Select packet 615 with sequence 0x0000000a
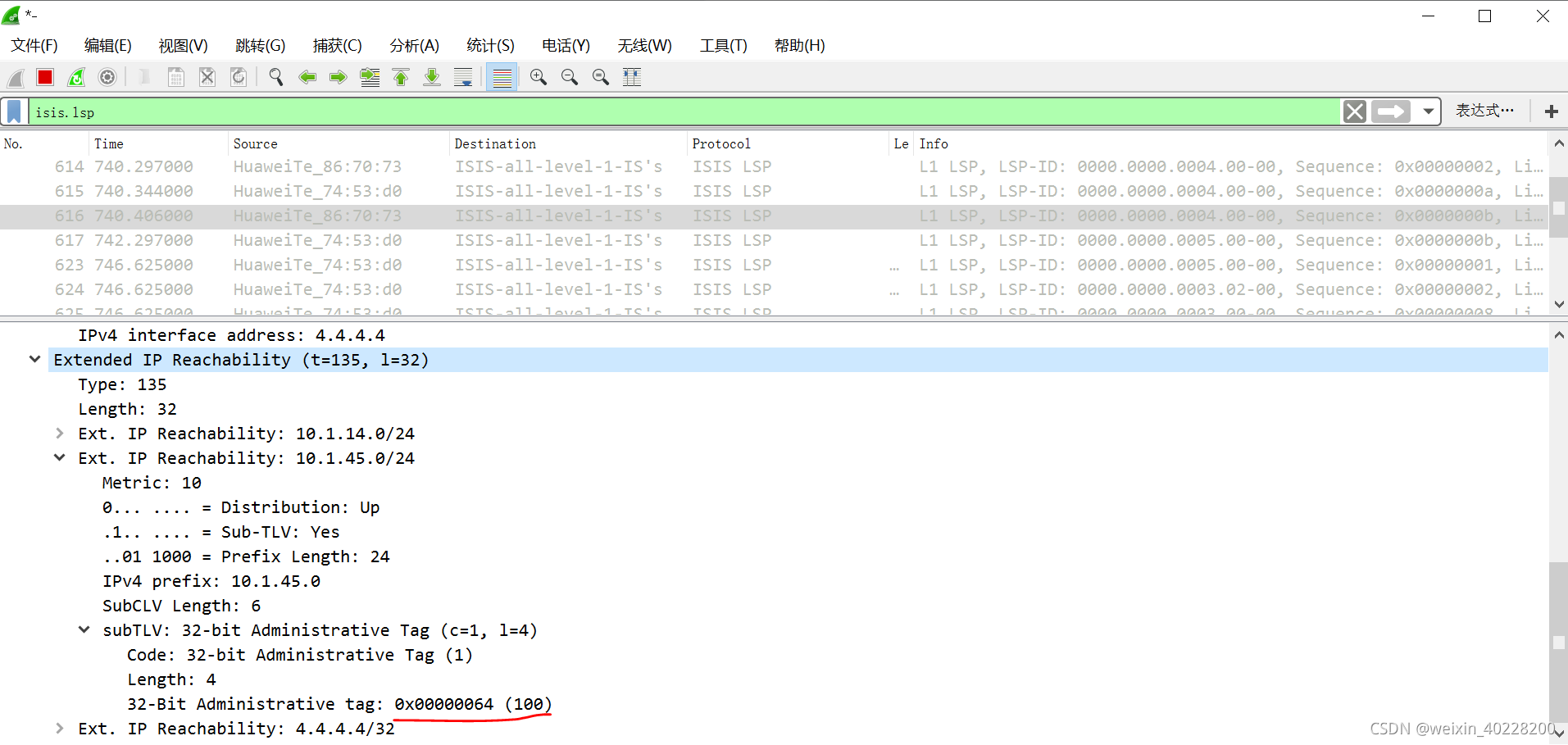 tap(774, 191)
